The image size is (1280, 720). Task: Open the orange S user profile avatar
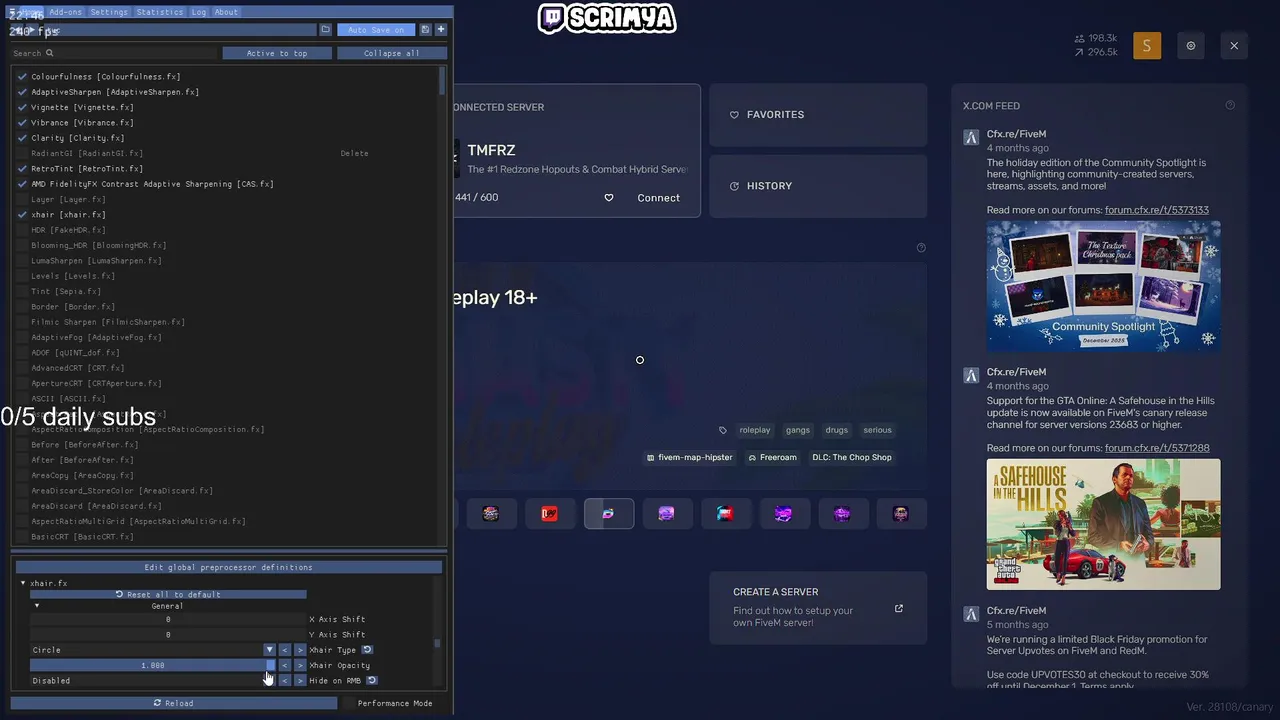pyautogui.click(x=1147, y=46)
